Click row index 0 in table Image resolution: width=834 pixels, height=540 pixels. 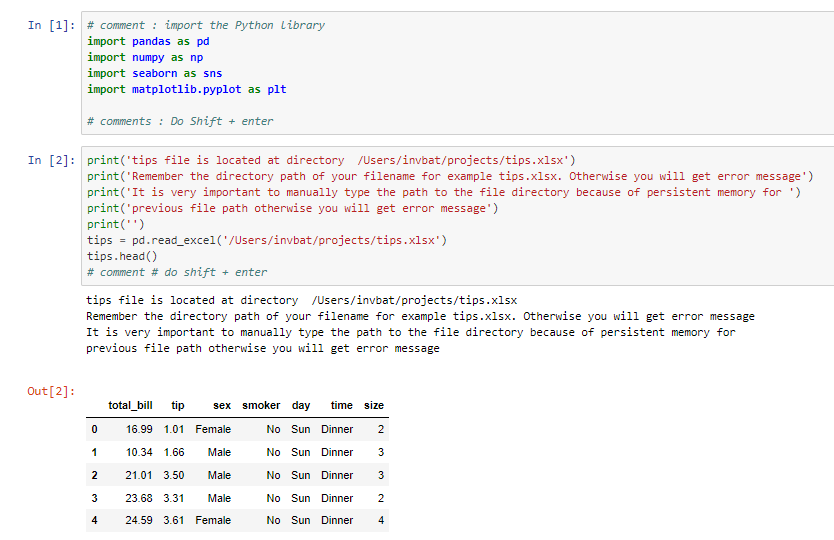[x=95, y=429]
